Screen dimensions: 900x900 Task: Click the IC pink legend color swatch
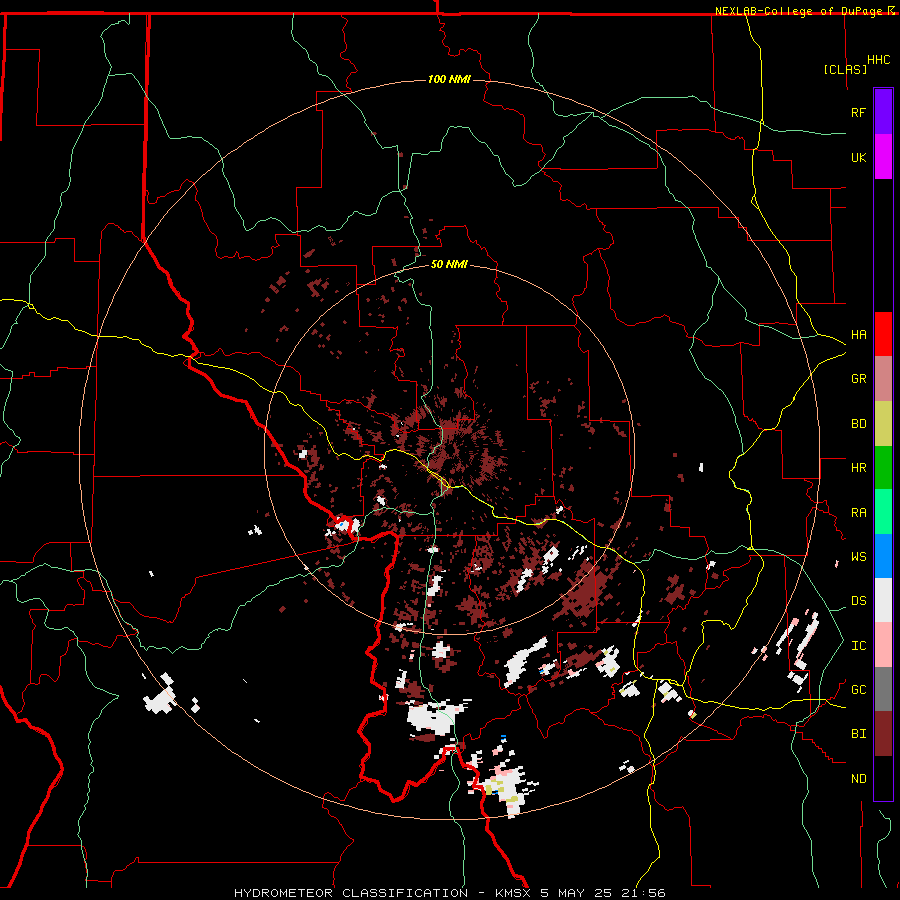click(x=883, y=645)
